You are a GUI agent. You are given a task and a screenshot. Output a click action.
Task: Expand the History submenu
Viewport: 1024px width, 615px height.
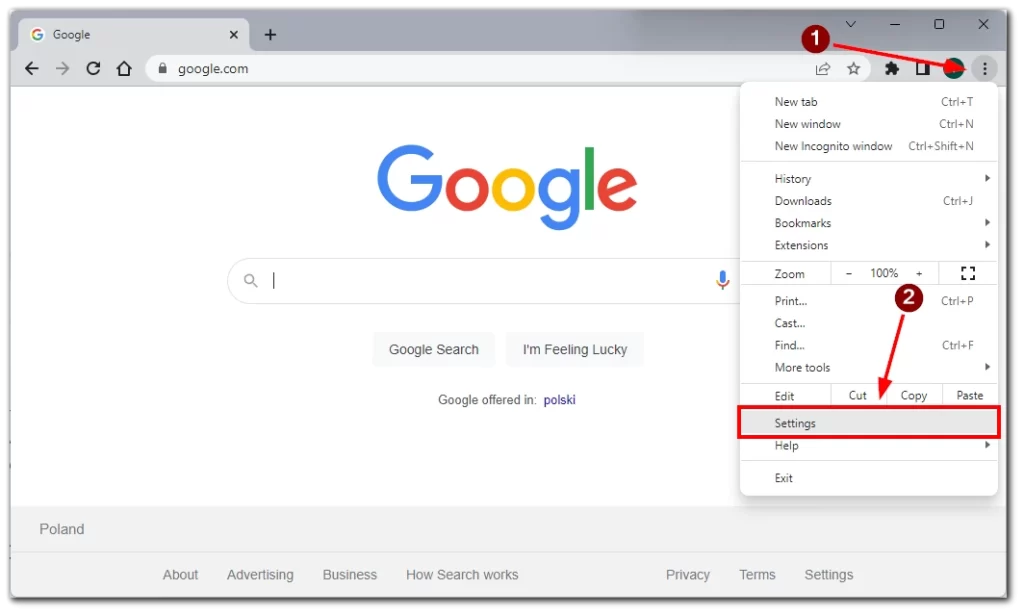[x=869, y=179]
